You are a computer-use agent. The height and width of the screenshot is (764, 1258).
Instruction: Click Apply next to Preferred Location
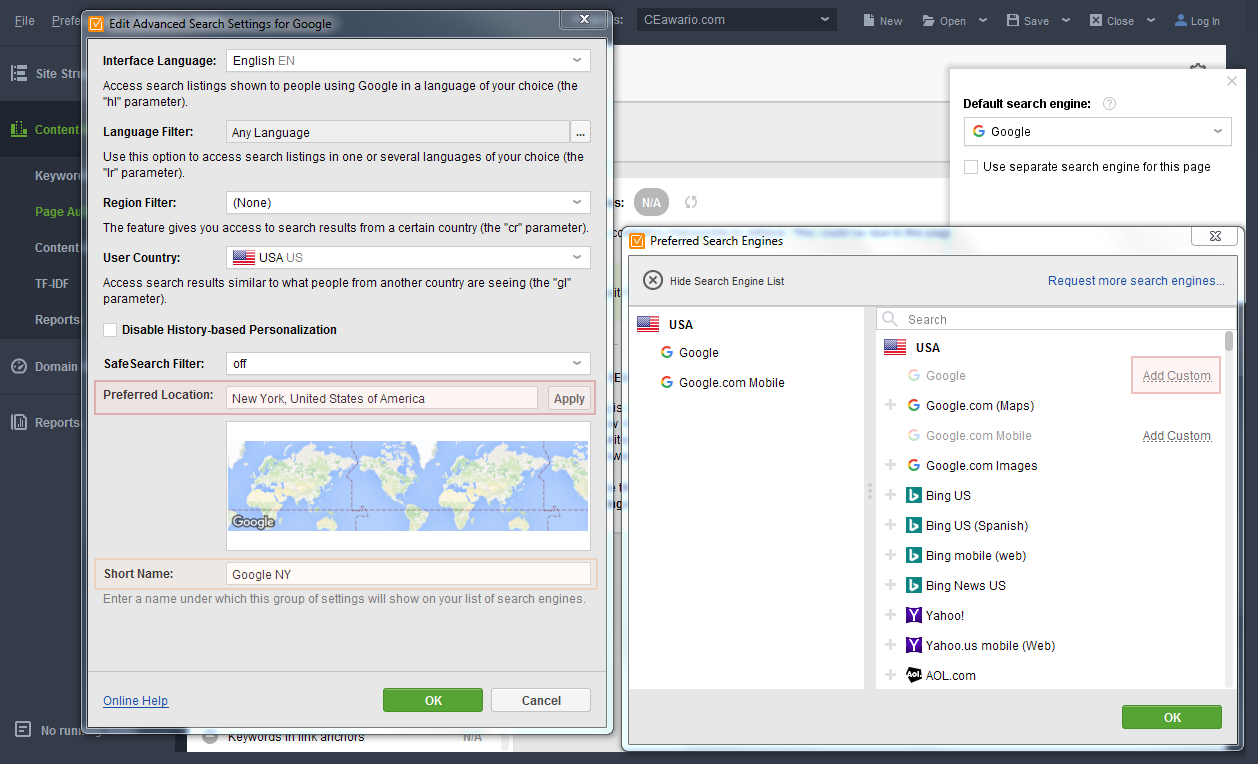(569, 398)
